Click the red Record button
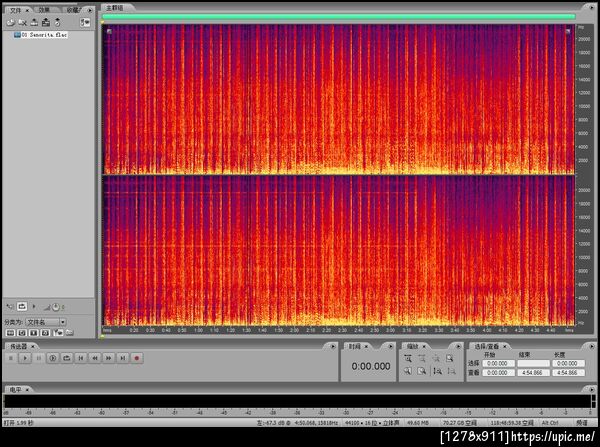Image resolution: width=600 pixels, height=447 pixels. coord(137,358)
